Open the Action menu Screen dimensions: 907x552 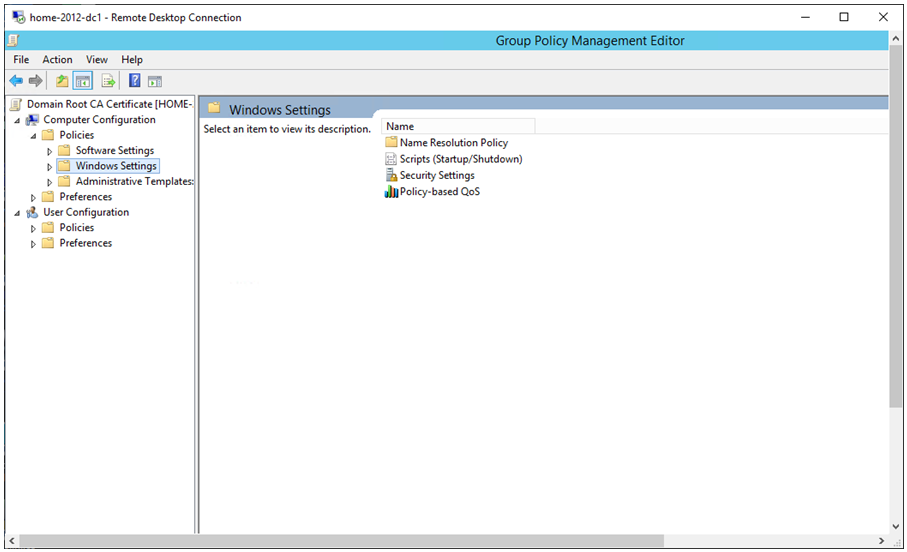coord(57,60)
